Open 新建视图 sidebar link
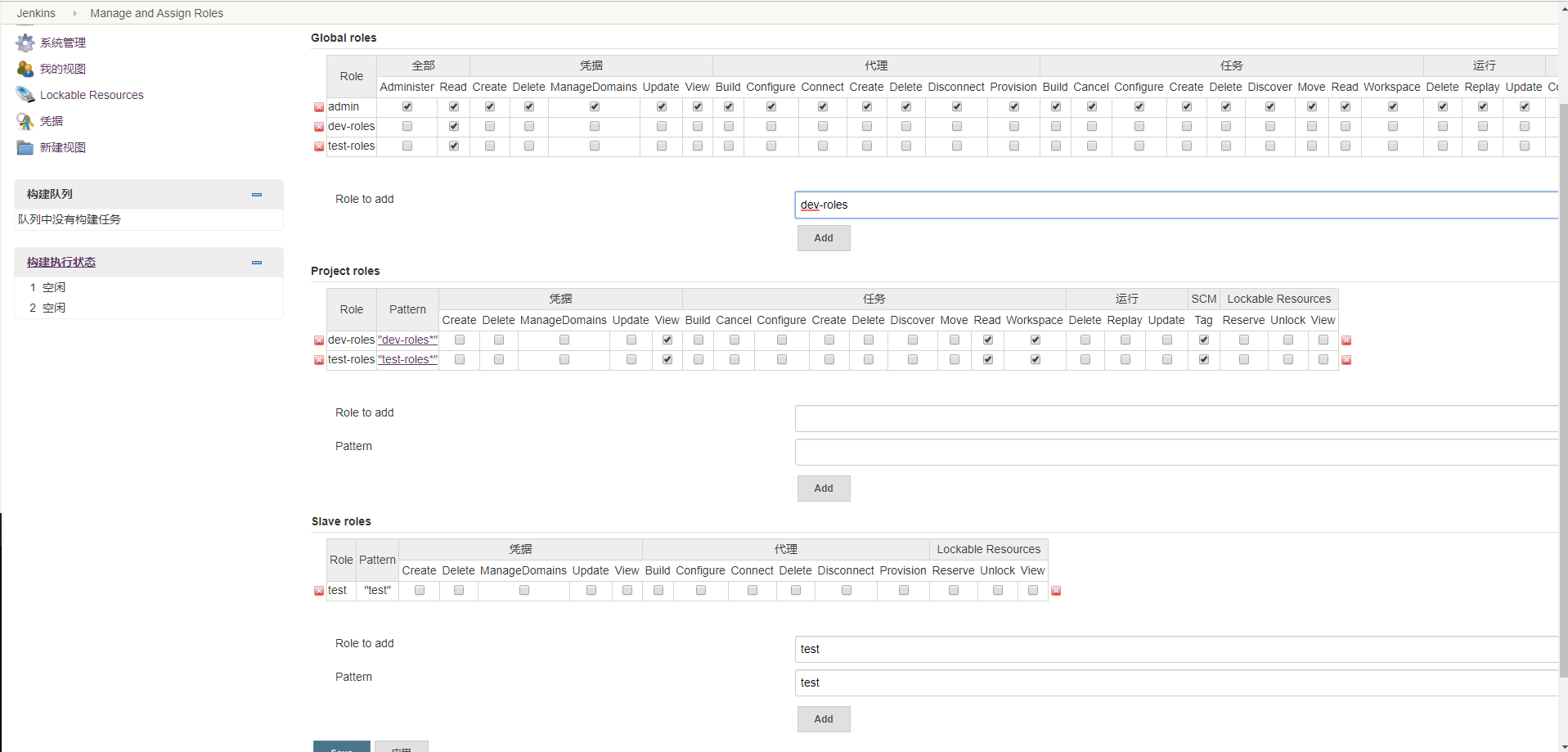The image size is (1568, 752). 63,147
